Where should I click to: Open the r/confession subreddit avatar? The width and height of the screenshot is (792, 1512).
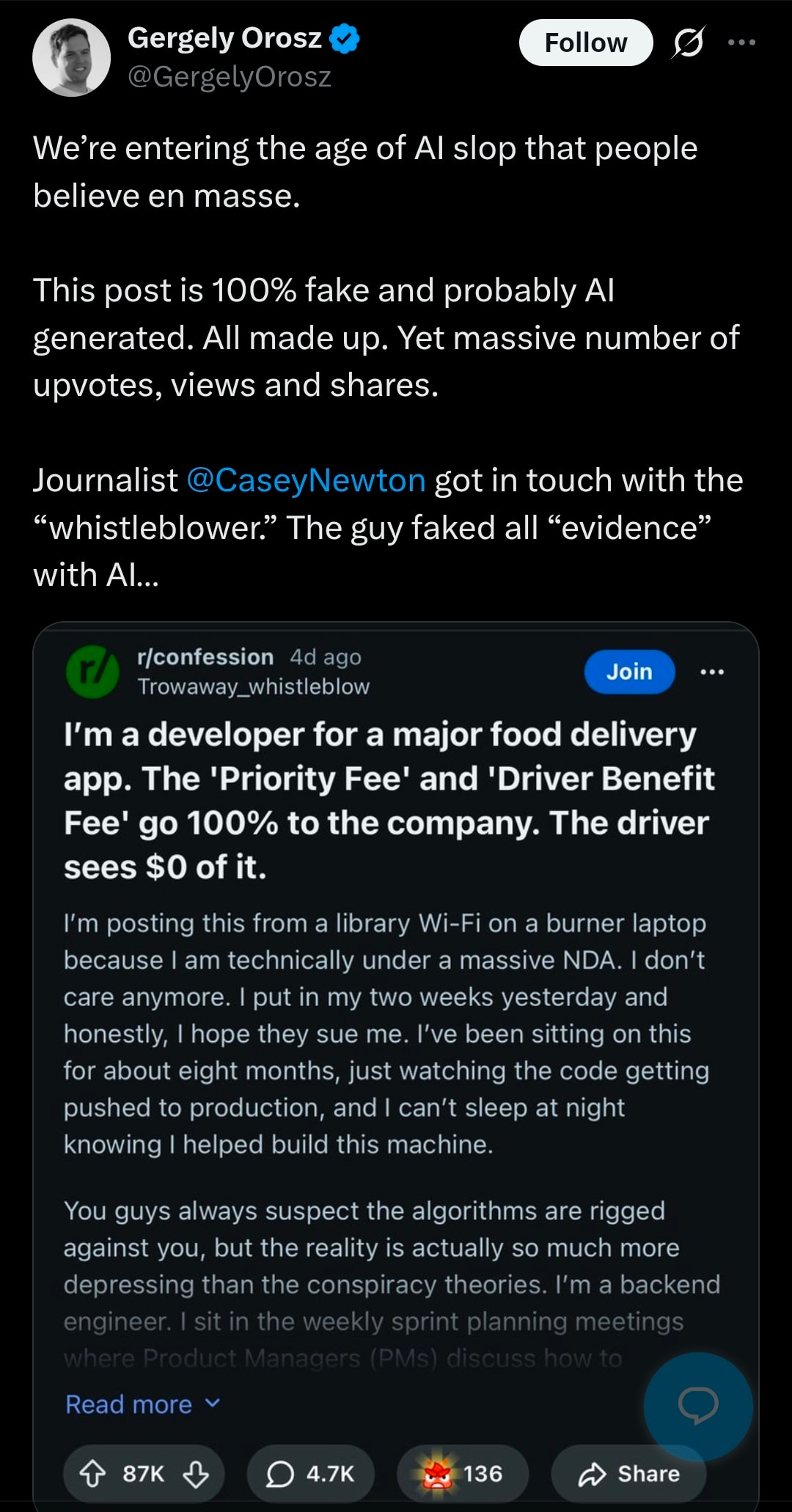pos(93,672)
